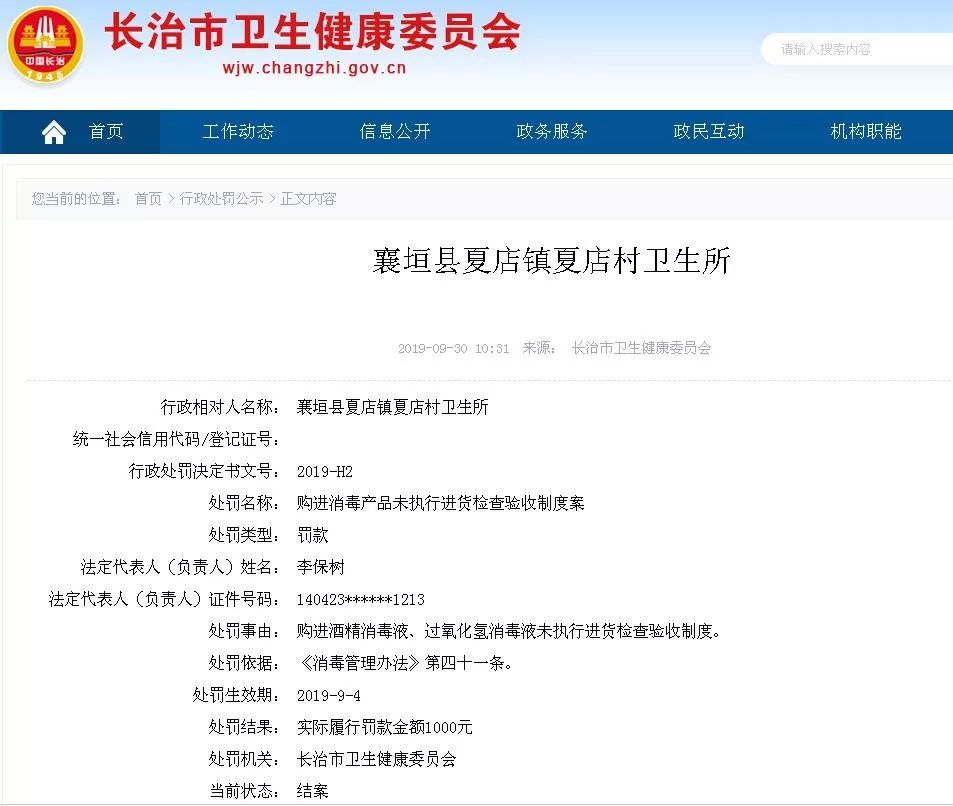Open the 政民互动 navigation tab
Screen dimensions: 953x806
click(x=709, y=131)
